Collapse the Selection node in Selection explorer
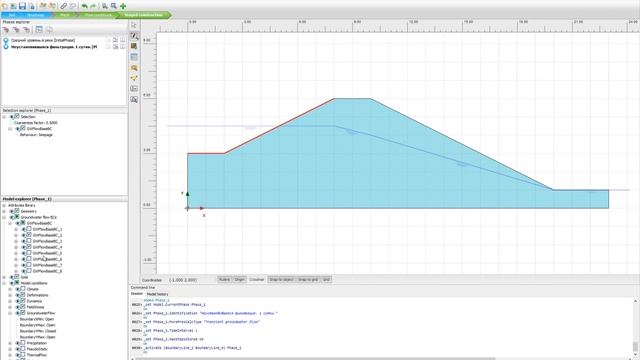640x360 pixels. pyautogui.click(x=4, y=117)
